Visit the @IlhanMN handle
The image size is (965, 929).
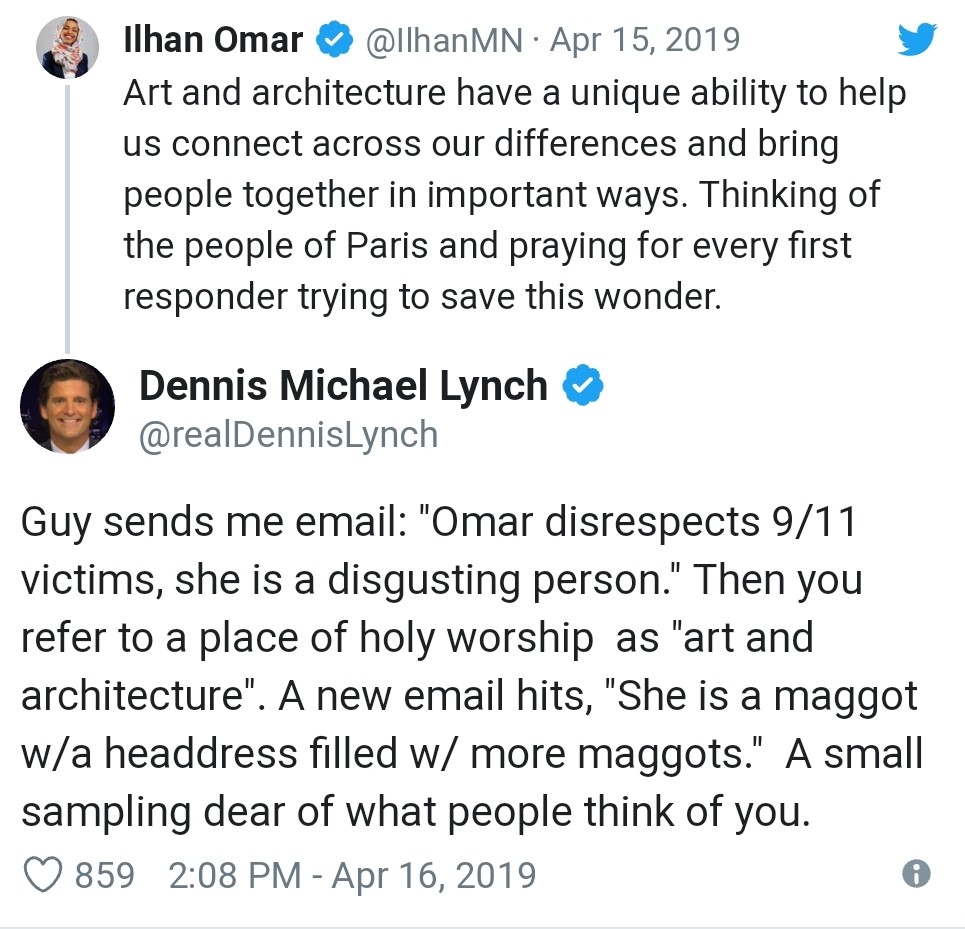[x=444, y=40]
